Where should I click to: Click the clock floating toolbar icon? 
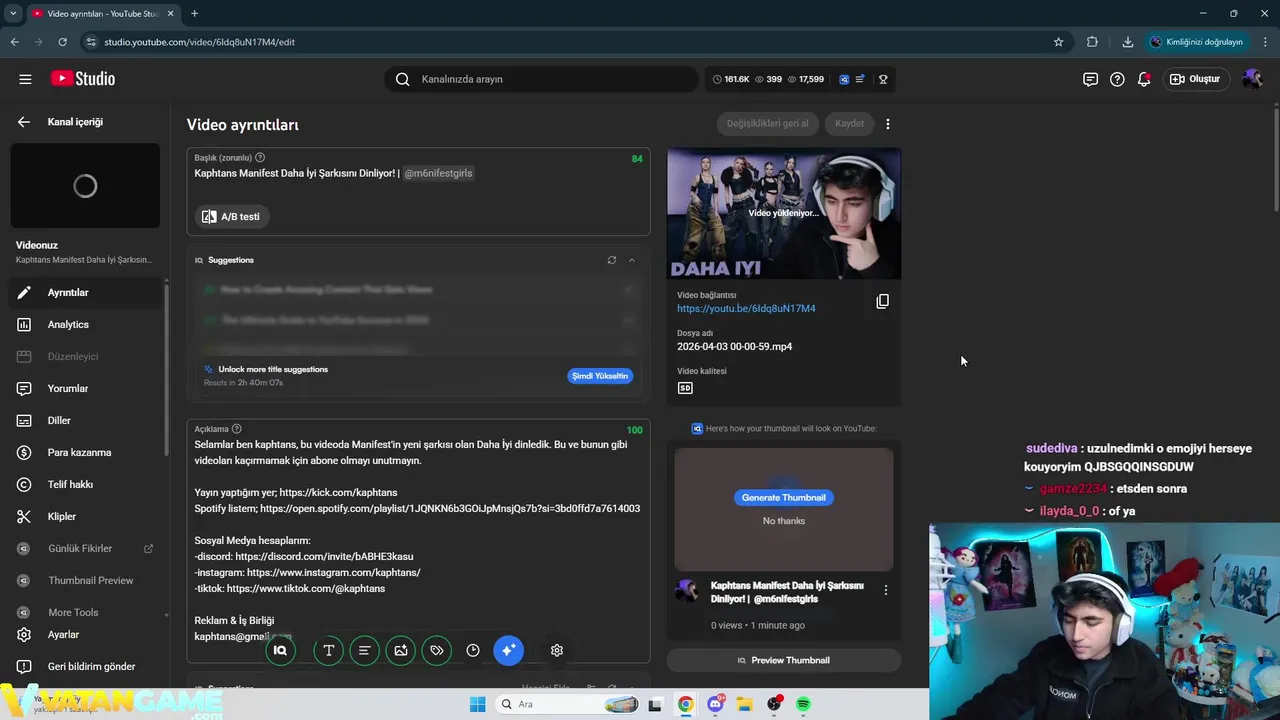tap(473, 651)
